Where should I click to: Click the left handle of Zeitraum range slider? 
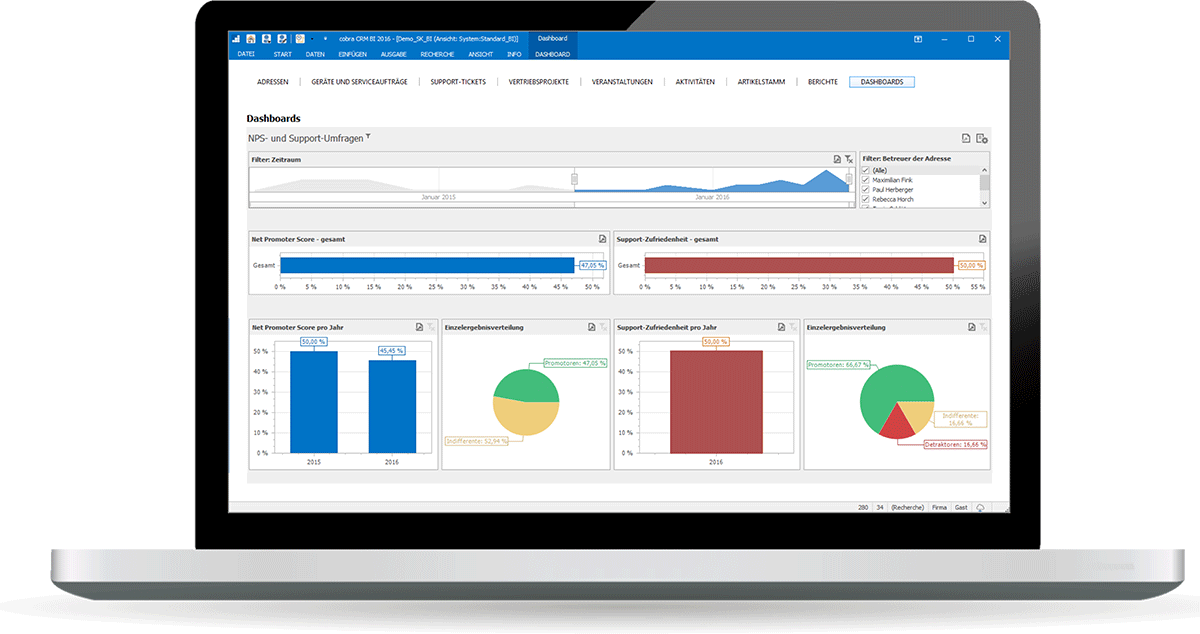click(575, 179)
